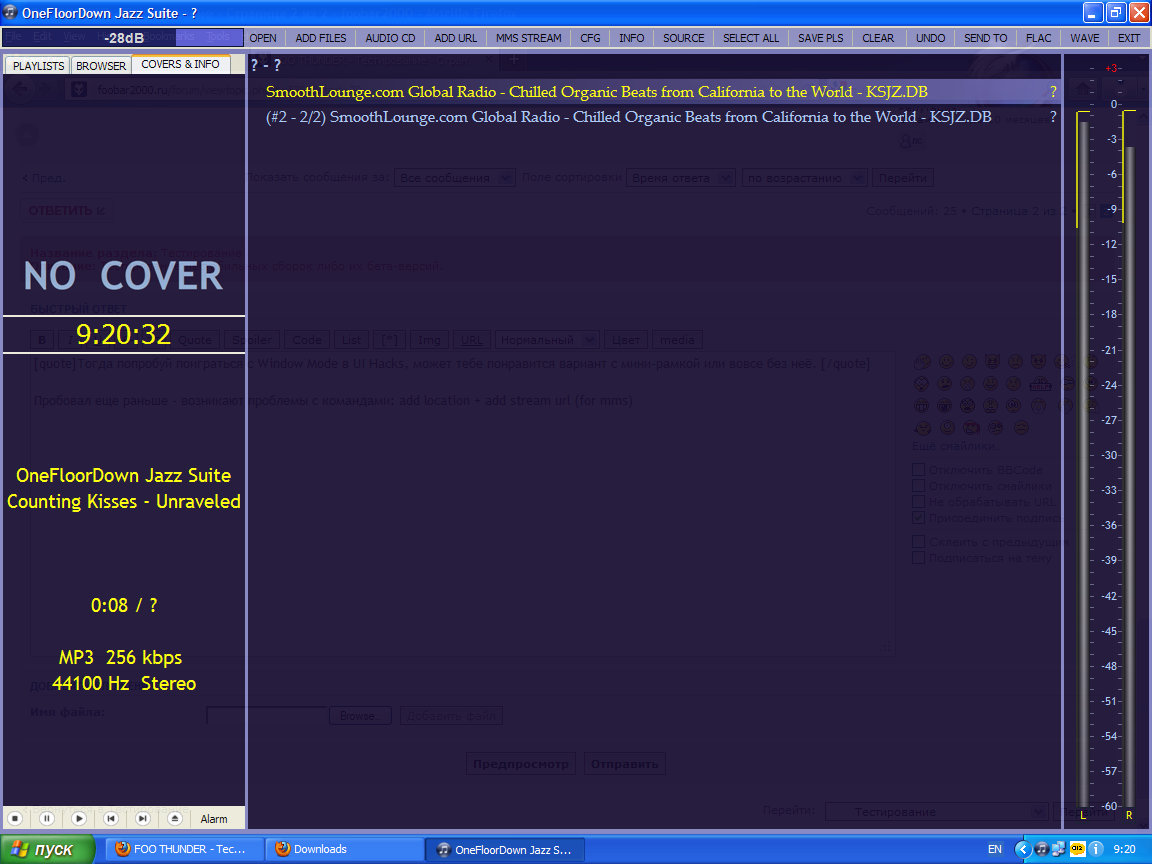Select the second SmoothLounge.com playlist entry
1152x864 pixels.
click(x=628, y=117)
